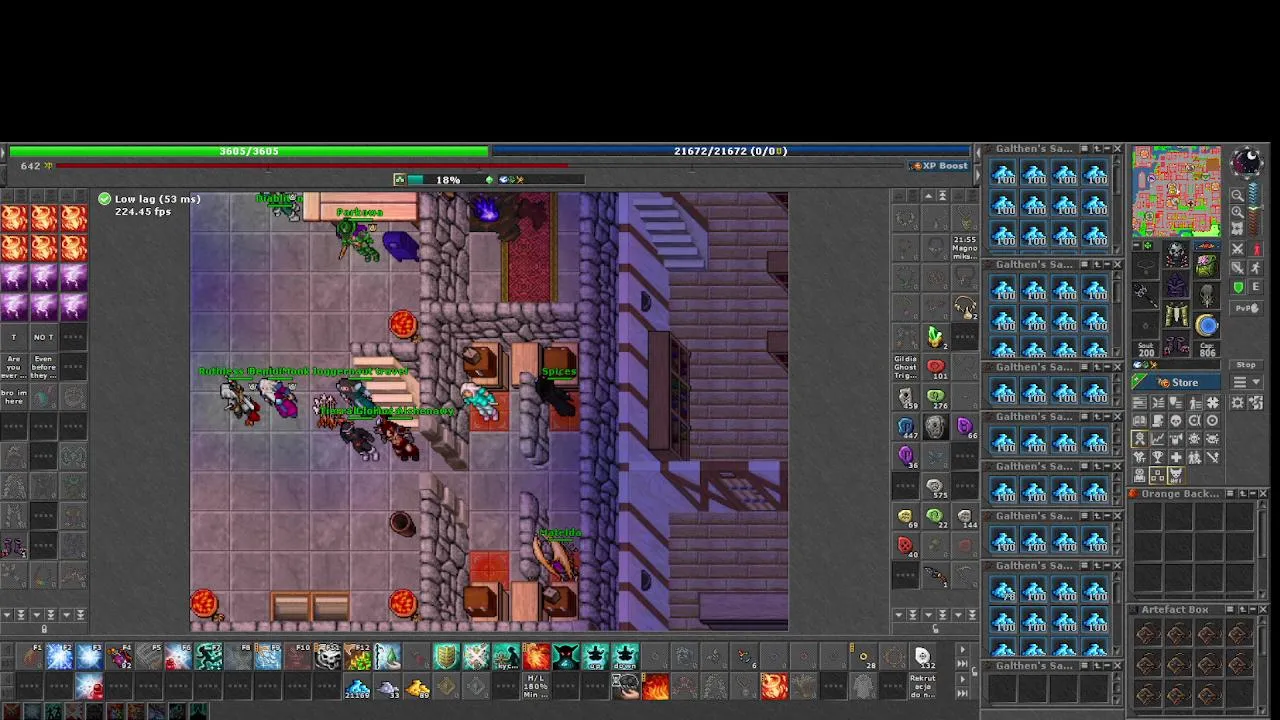The height and width of the screenshot is (720, 1280).
Task: Click the golden legs equipment slot
Action: (1176, 315)
